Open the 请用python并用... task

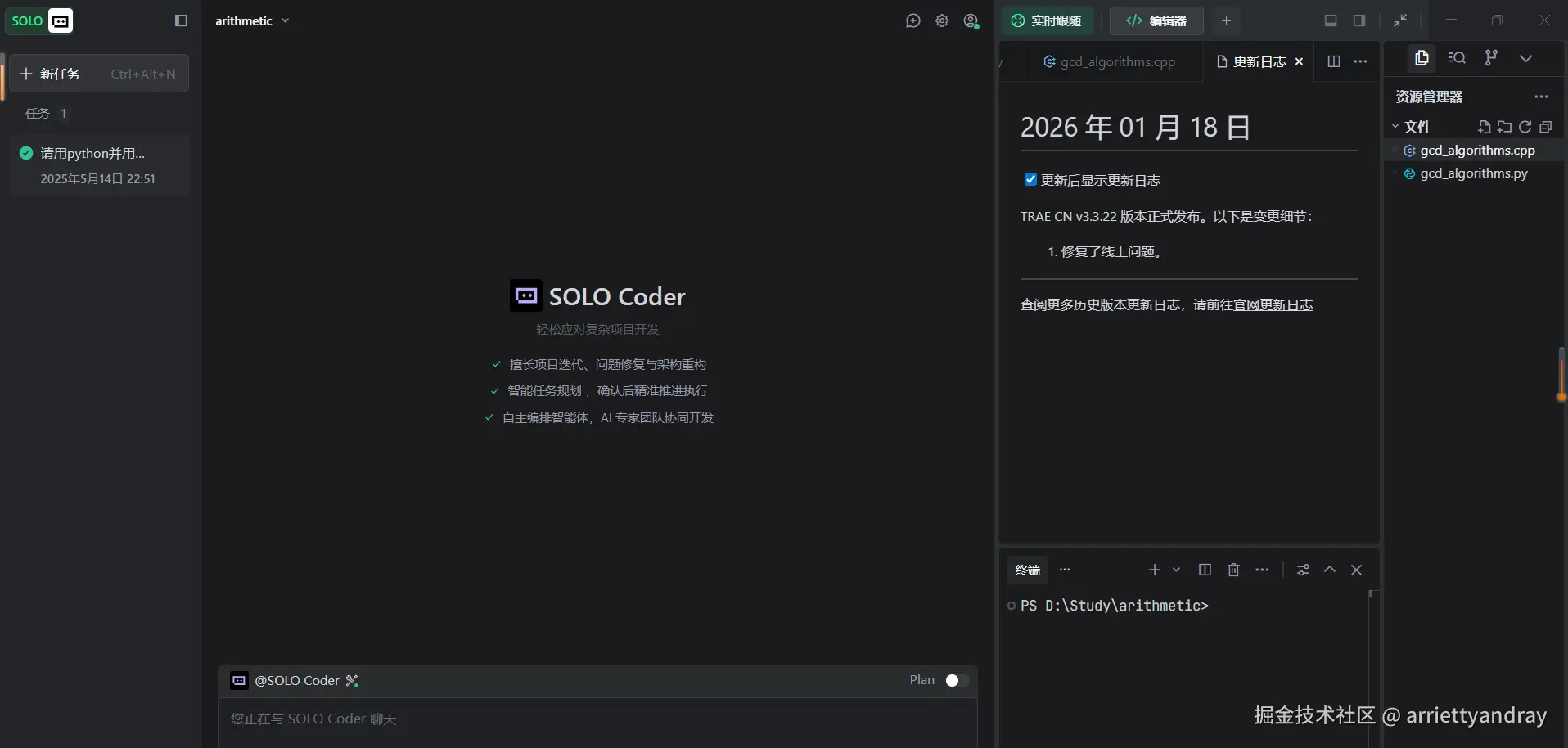coord(99,165)
